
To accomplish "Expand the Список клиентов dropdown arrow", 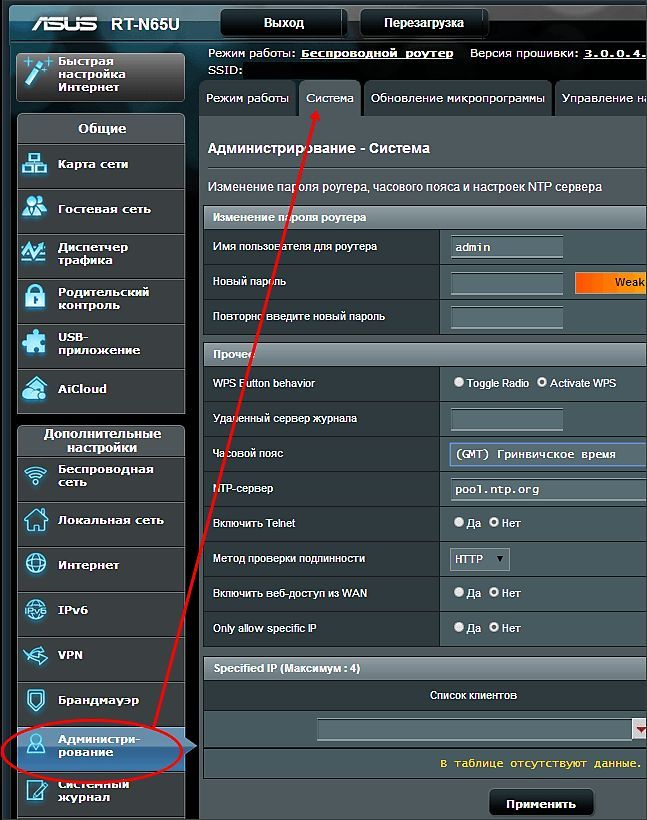I will [640, 729].
